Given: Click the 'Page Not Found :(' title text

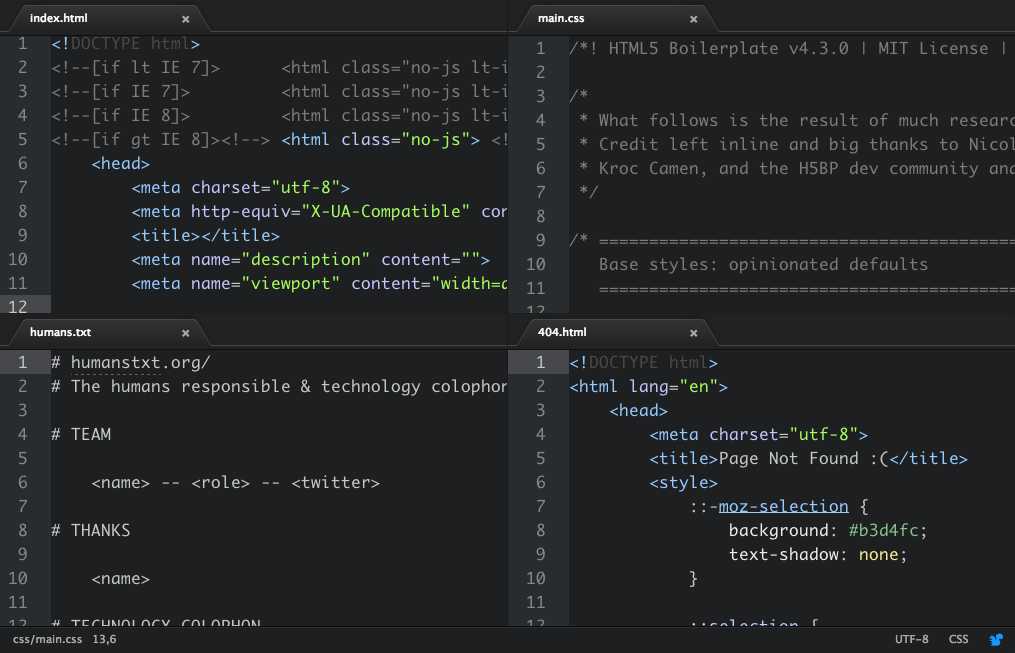Looking at the screenshot, I should (x=803, y=458).
